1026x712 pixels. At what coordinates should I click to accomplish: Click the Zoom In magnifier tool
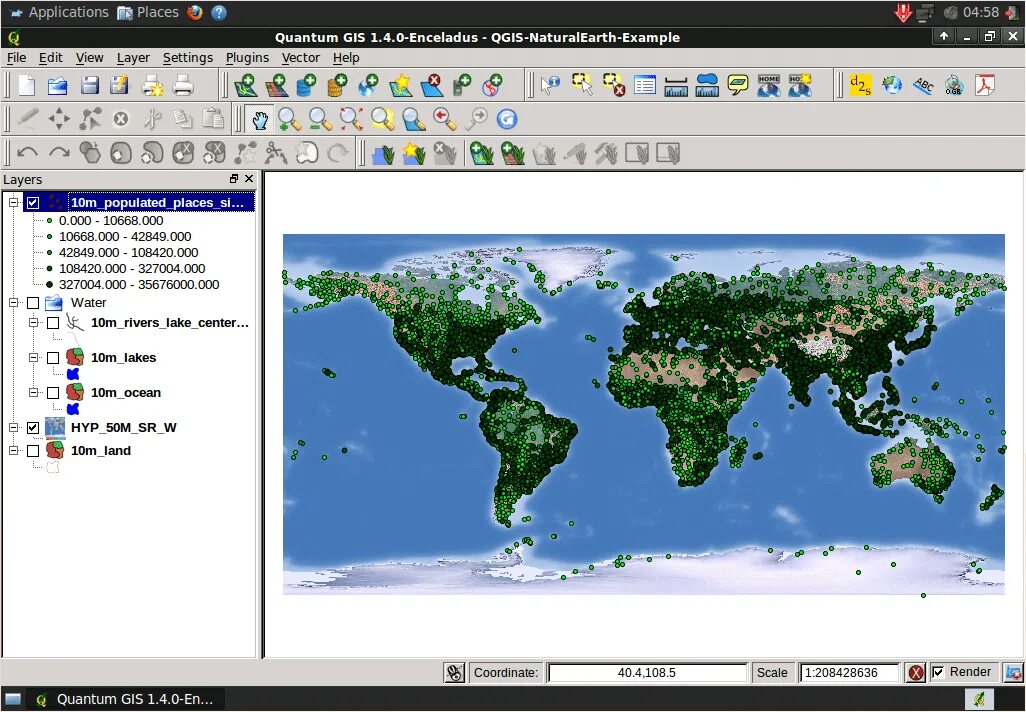tap(290, 120)
